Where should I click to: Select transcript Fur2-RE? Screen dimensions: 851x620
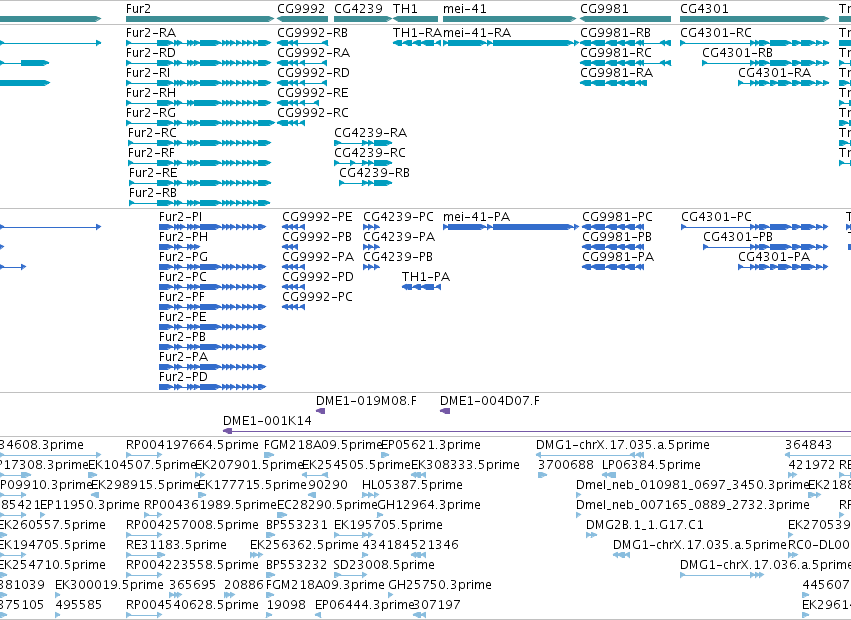200,184
